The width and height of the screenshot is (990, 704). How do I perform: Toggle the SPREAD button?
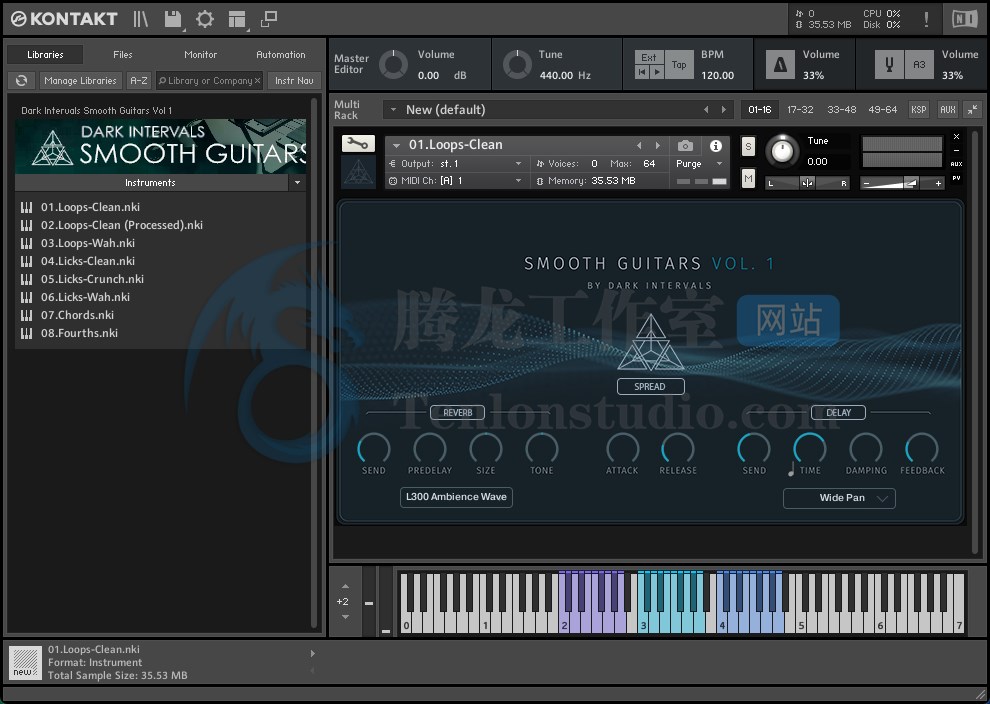coord(650,386)
